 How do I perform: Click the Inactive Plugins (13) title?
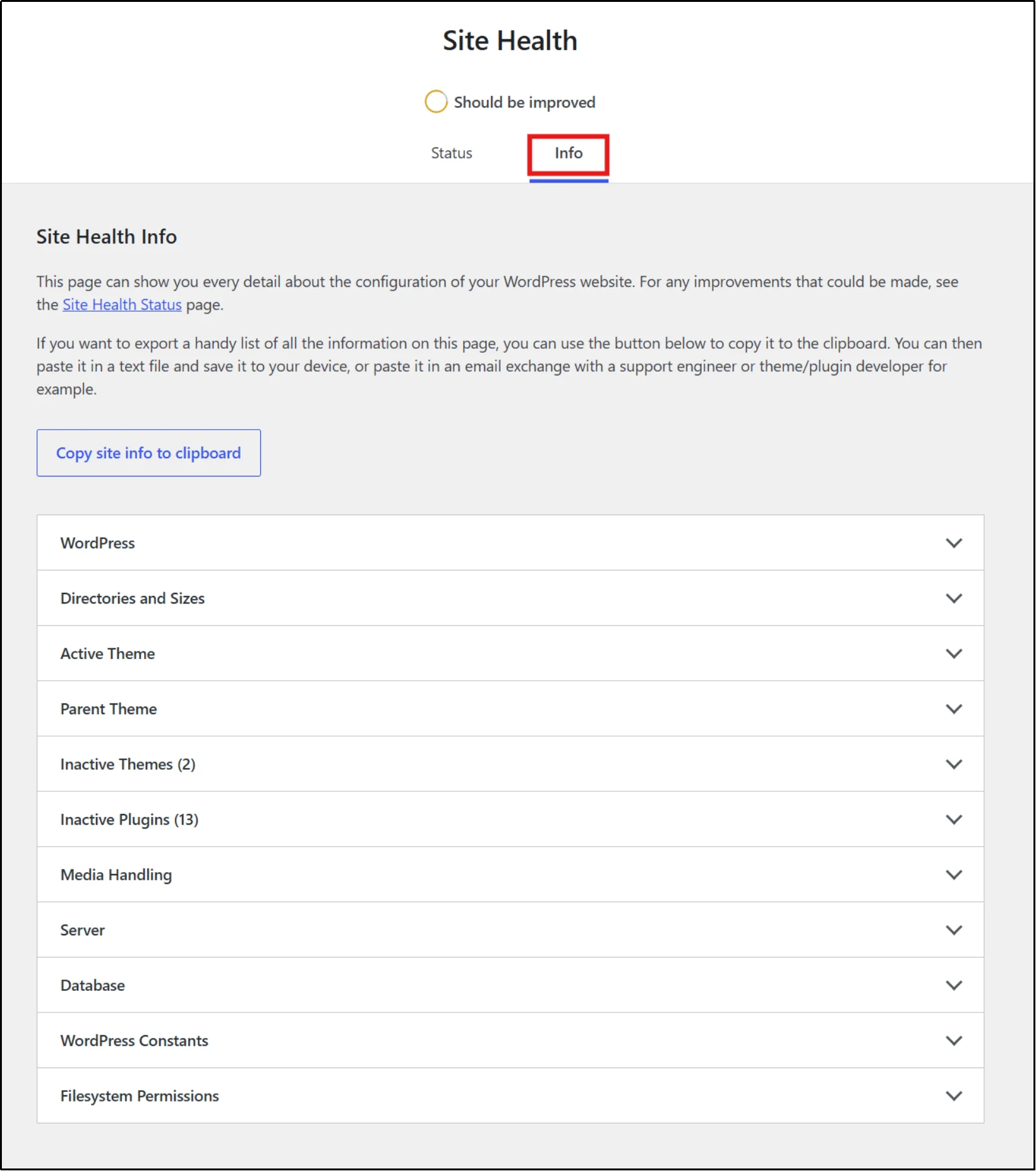coord(129,820)
